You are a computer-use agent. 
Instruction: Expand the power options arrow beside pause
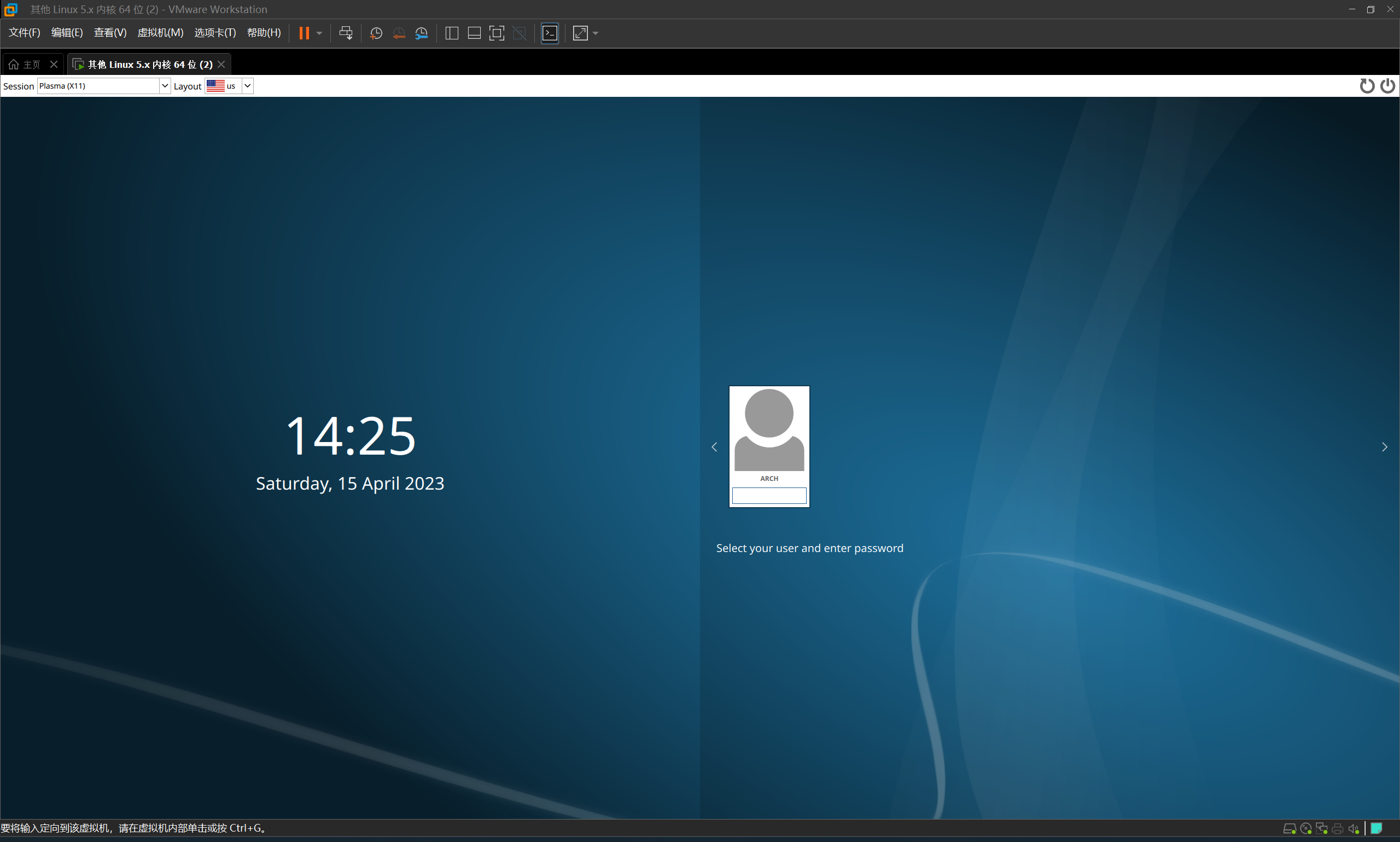point(319,33)
